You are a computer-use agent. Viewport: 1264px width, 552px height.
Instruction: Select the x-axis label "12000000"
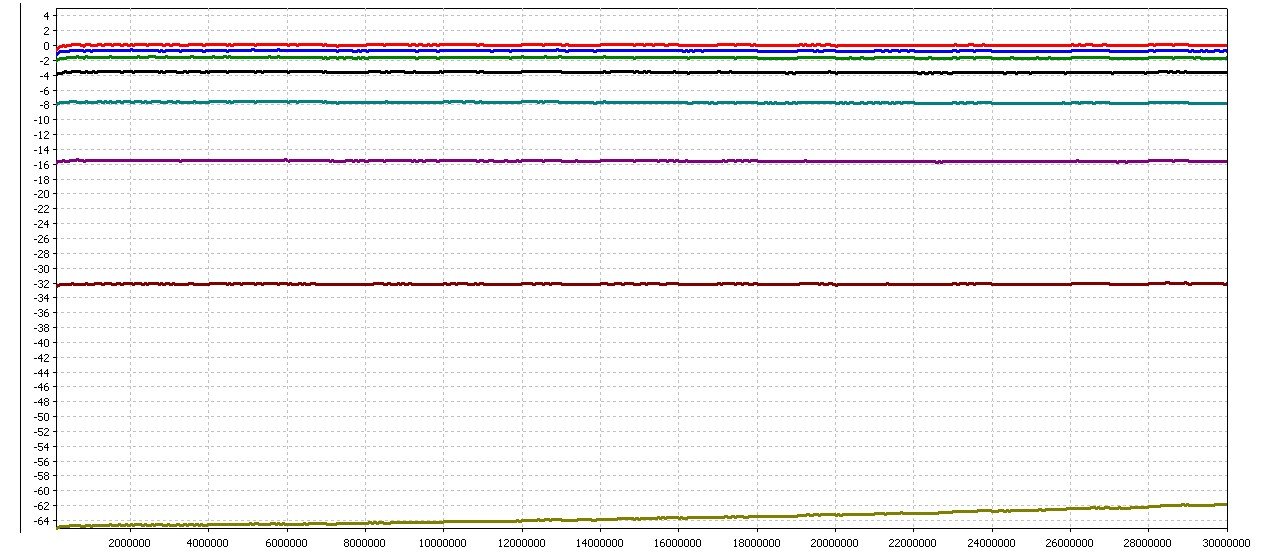[x=521, y=542]
